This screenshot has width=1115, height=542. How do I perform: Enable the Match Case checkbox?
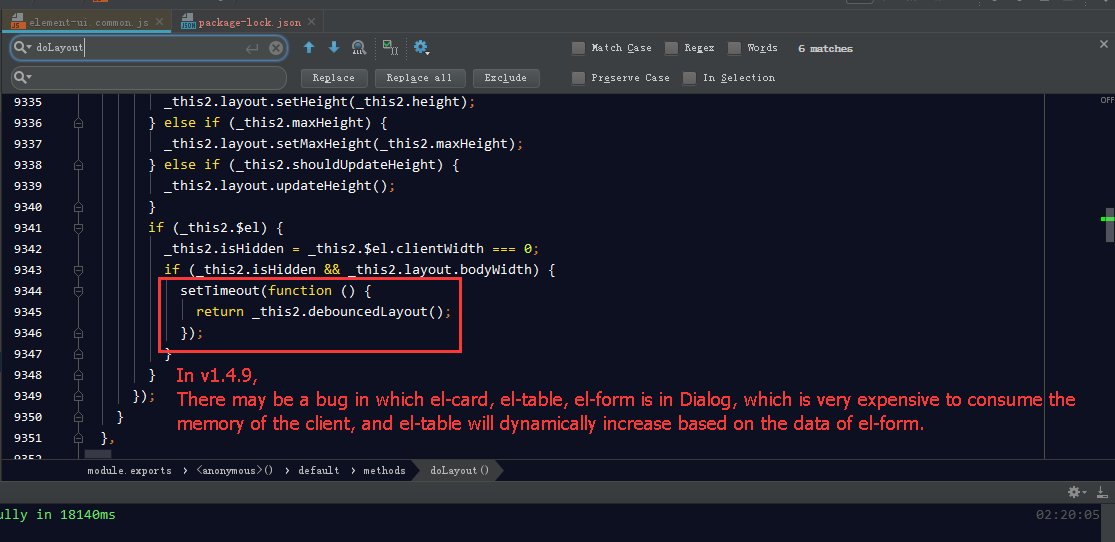(579, 48)
